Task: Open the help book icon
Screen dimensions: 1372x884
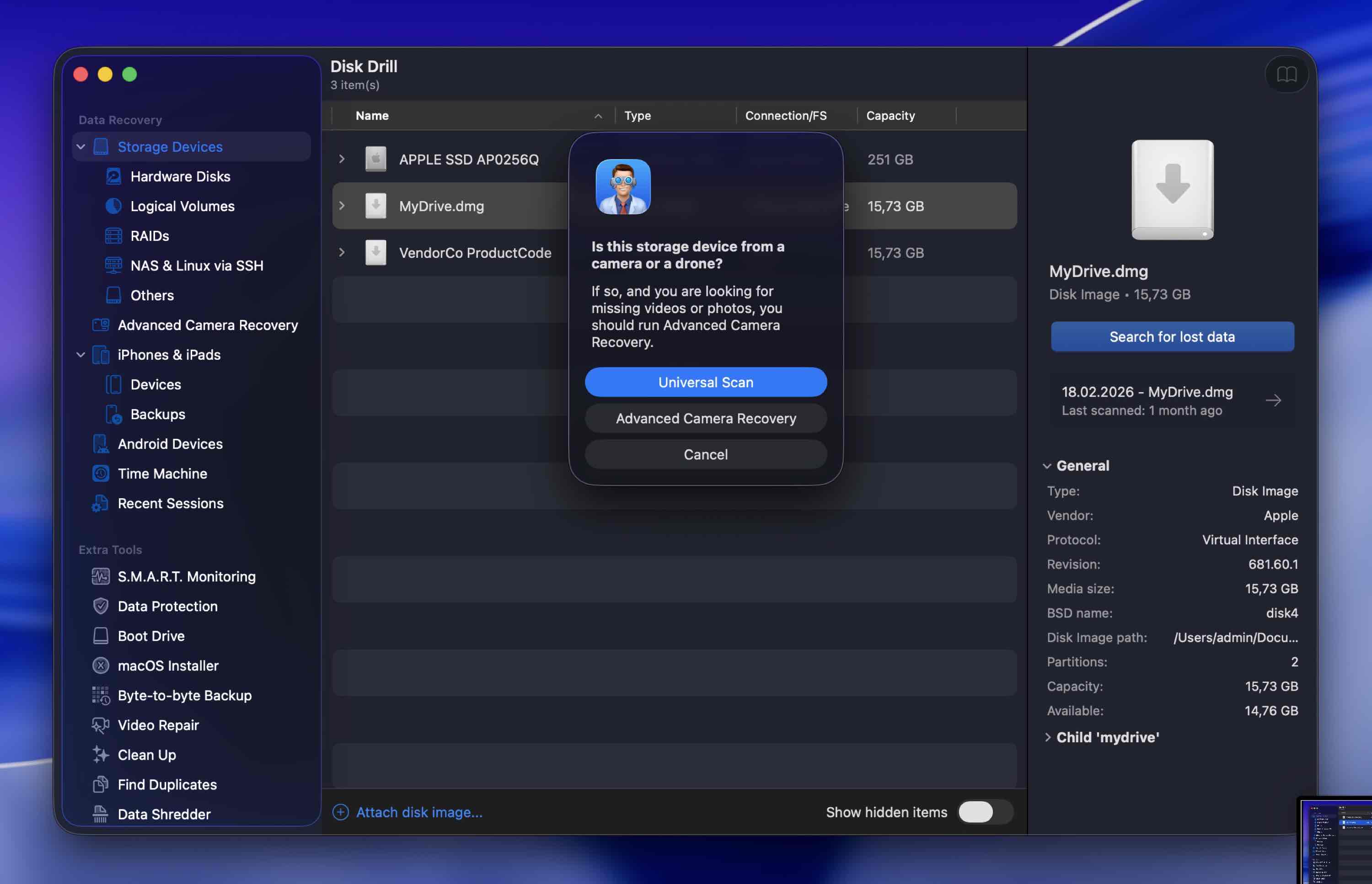Action: click(x=1286, y=75)
